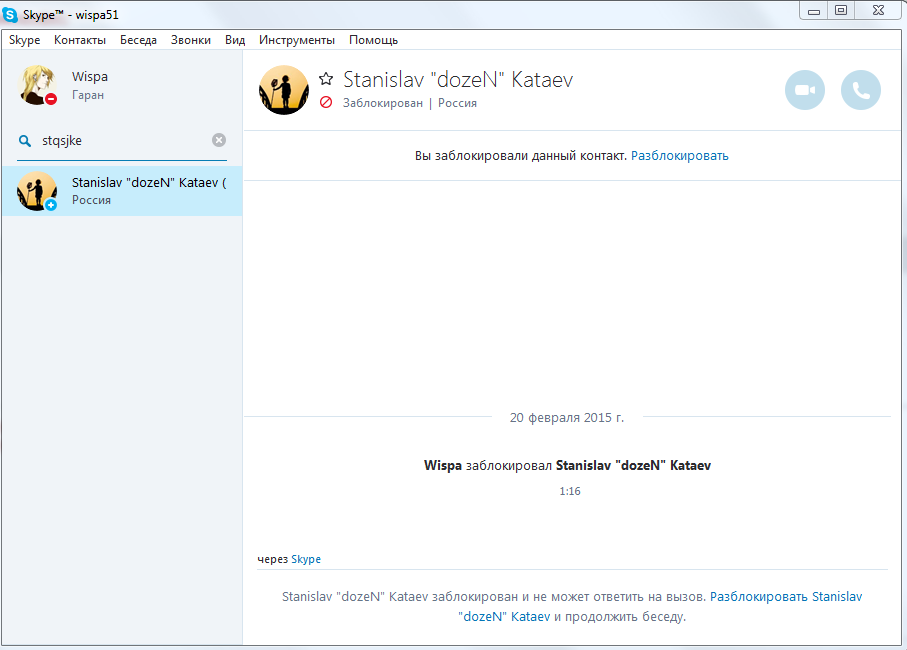907x650 pixels.
Task: Click the Россия text in conversation header
Action: pyautogui.click(x=458, y=103)
